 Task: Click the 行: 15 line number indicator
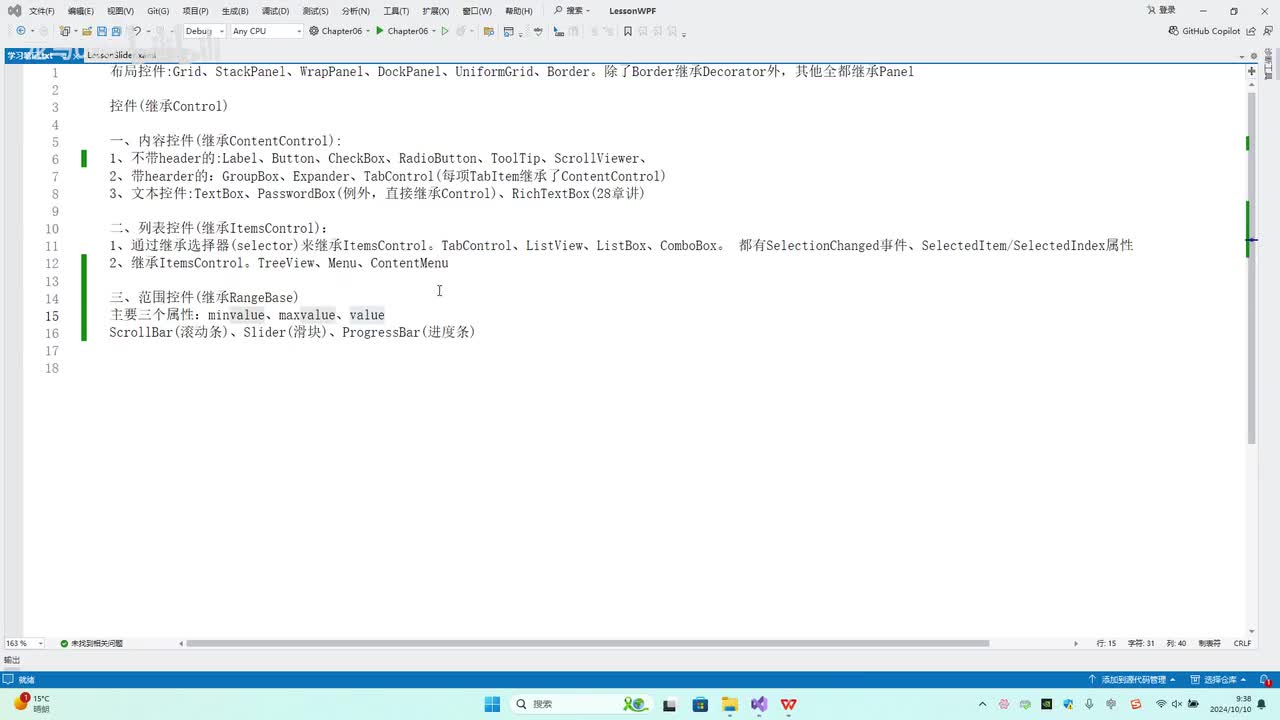click(x=1106, y=643)
